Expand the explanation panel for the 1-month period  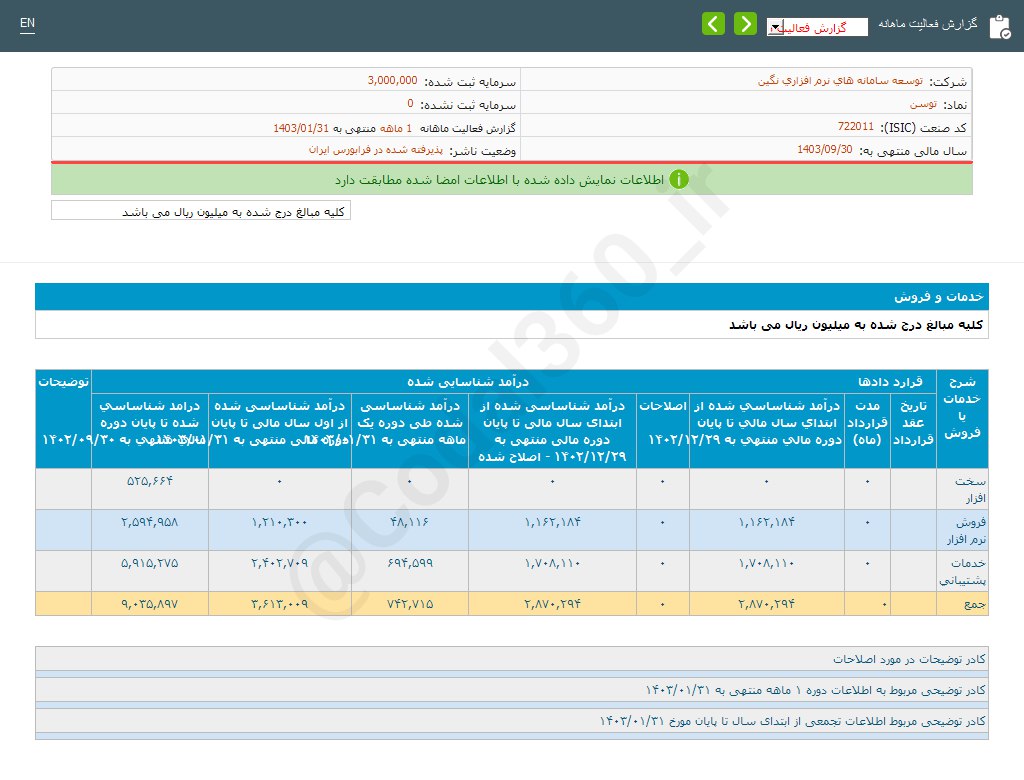511,691
